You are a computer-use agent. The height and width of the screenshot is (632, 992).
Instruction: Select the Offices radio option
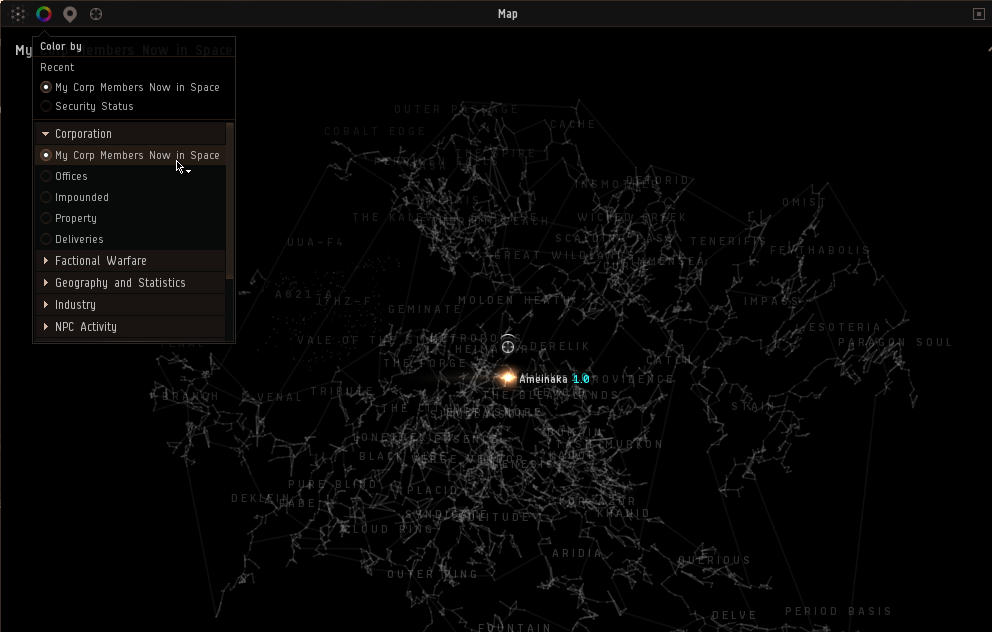point(131,176)
